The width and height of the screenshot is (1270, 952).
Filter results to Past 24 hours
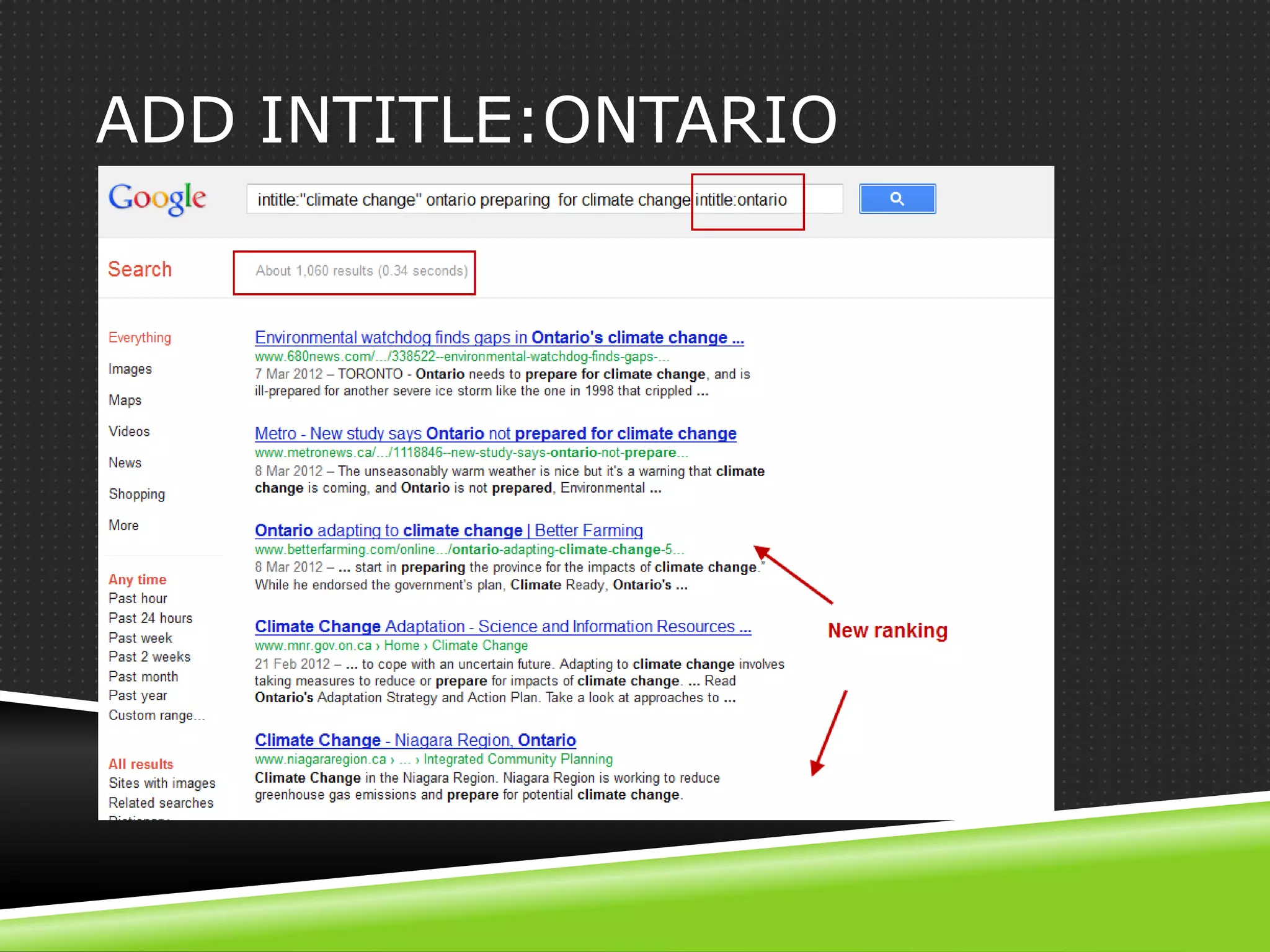coord(150,618)
